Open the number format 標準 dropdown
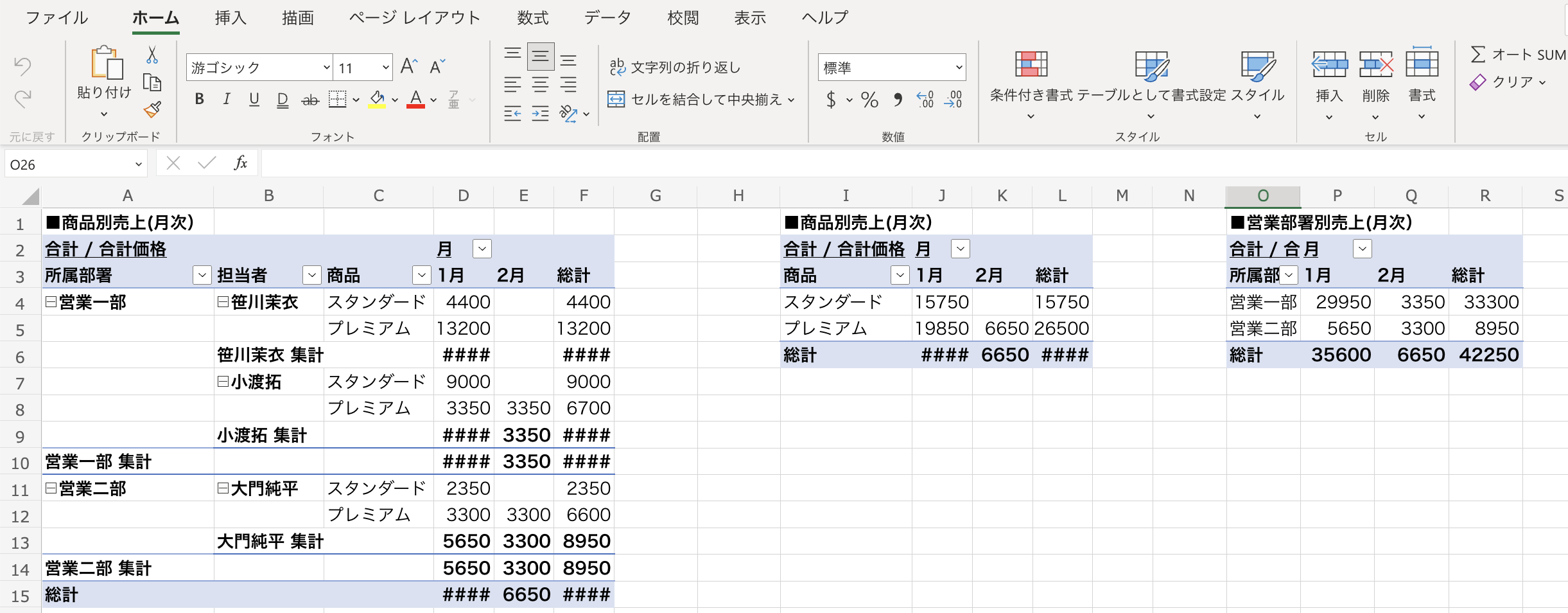This screenshot has width=1568, height=613. point(959,67)
